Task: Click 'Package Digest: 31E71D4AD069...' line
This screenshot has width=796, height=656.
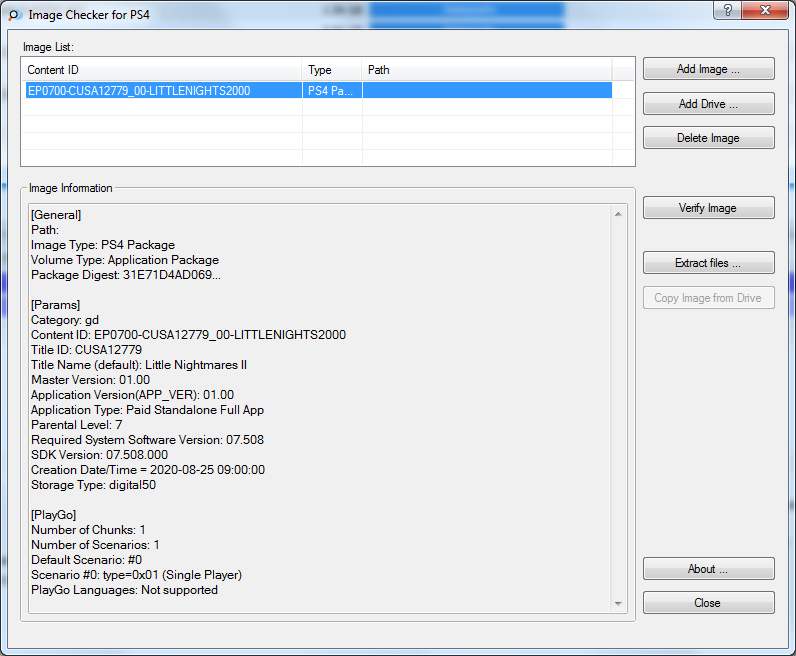Action: [x=126, y=275]
